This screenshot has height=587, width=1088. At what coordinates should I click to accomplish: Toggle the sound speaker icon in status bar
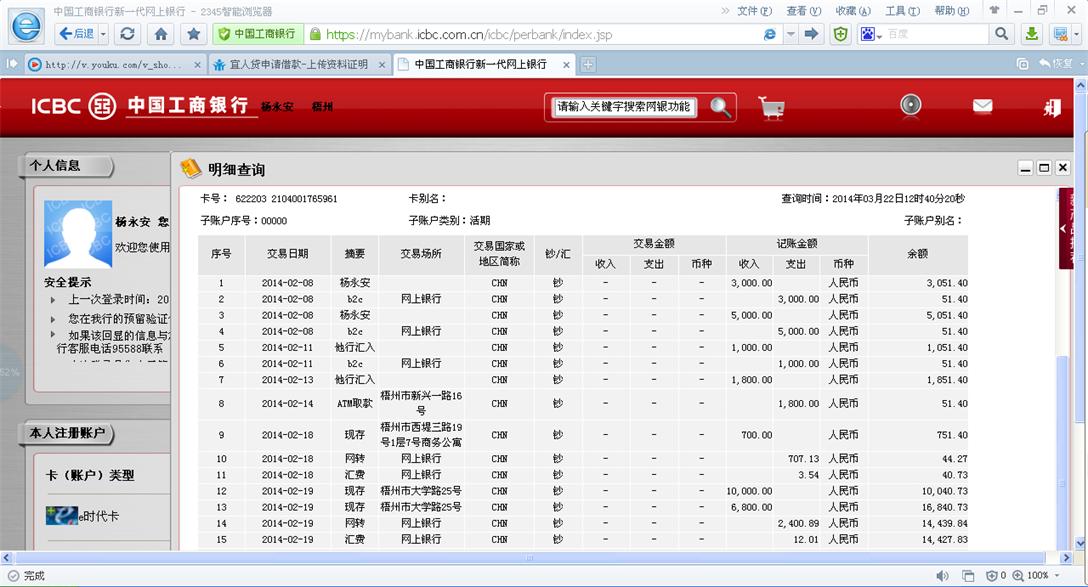pos(942,576)
